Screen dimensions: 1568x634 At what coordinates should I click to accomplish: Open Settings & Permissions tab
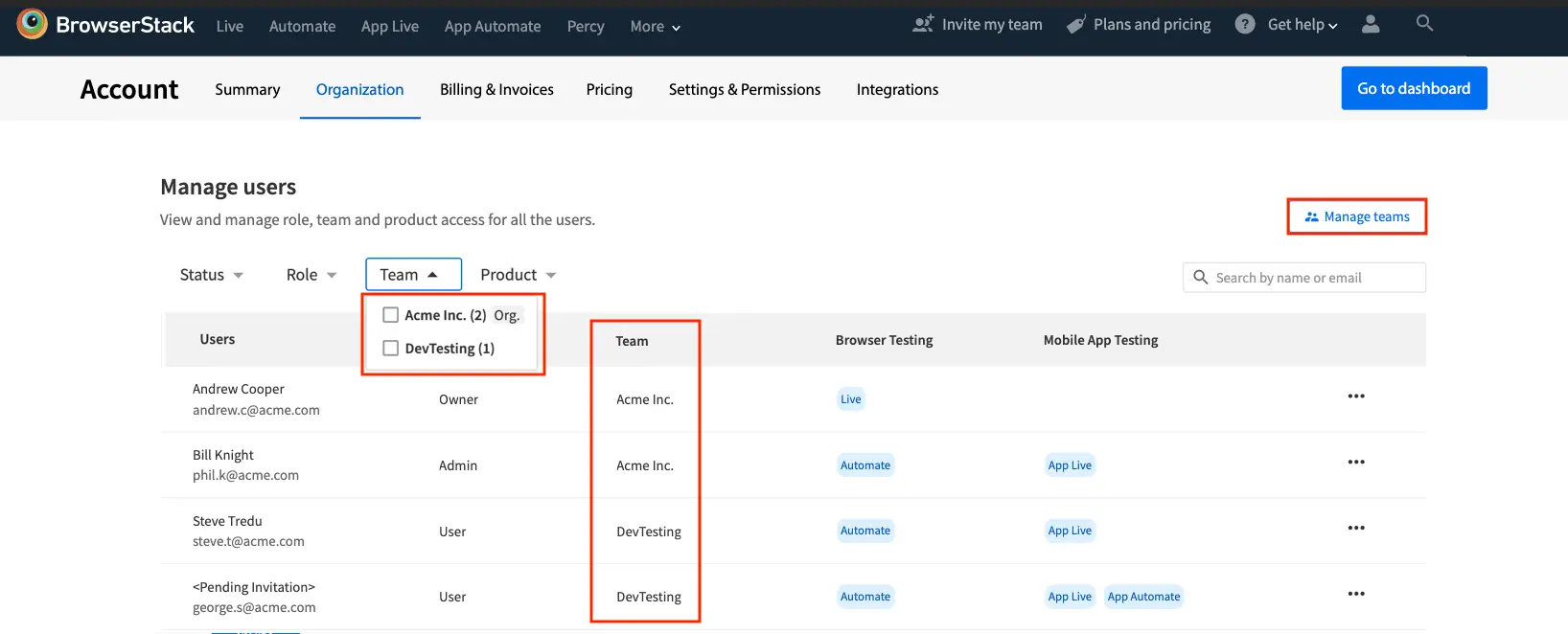[744, 90]
